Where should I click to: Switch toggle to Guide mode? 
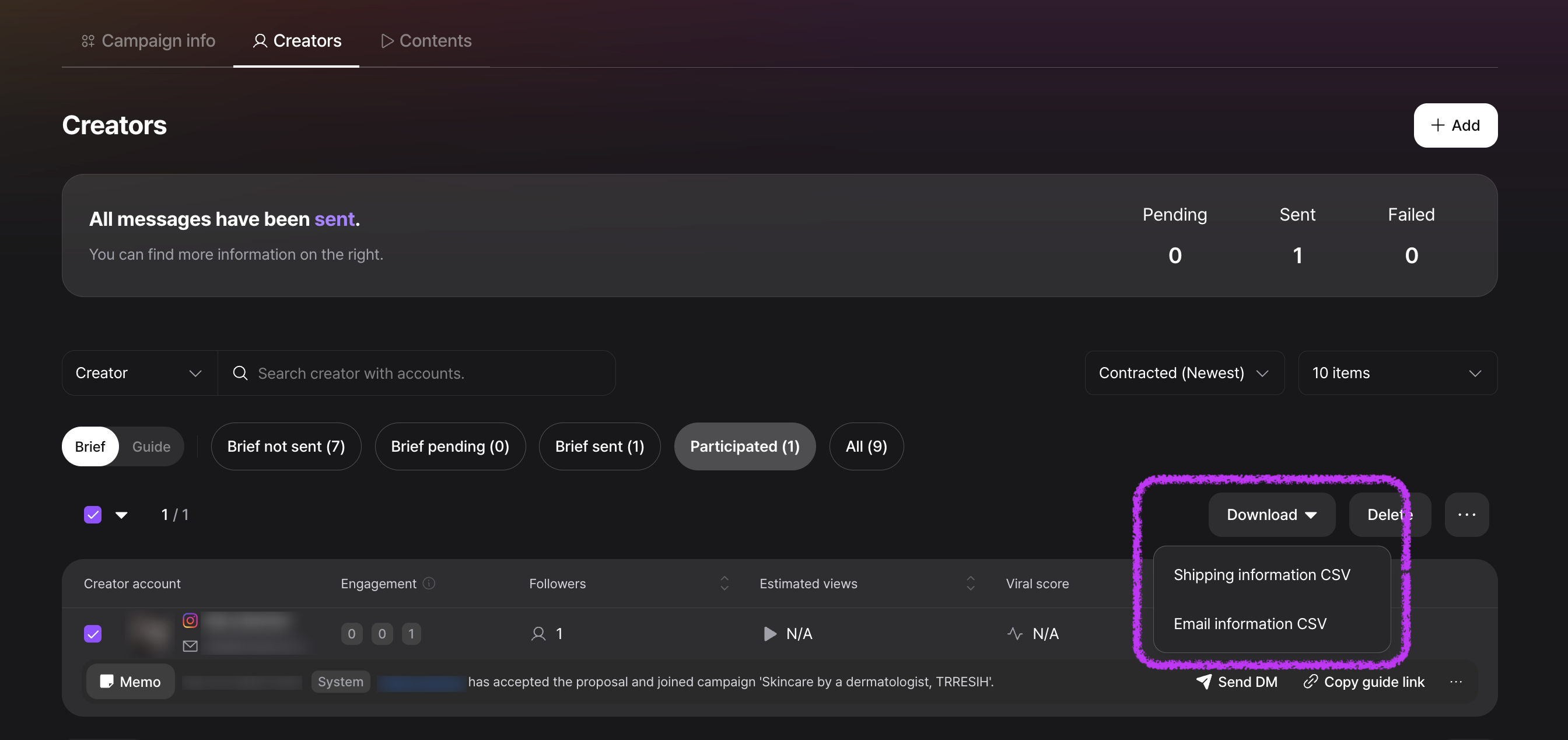(151, 446)
